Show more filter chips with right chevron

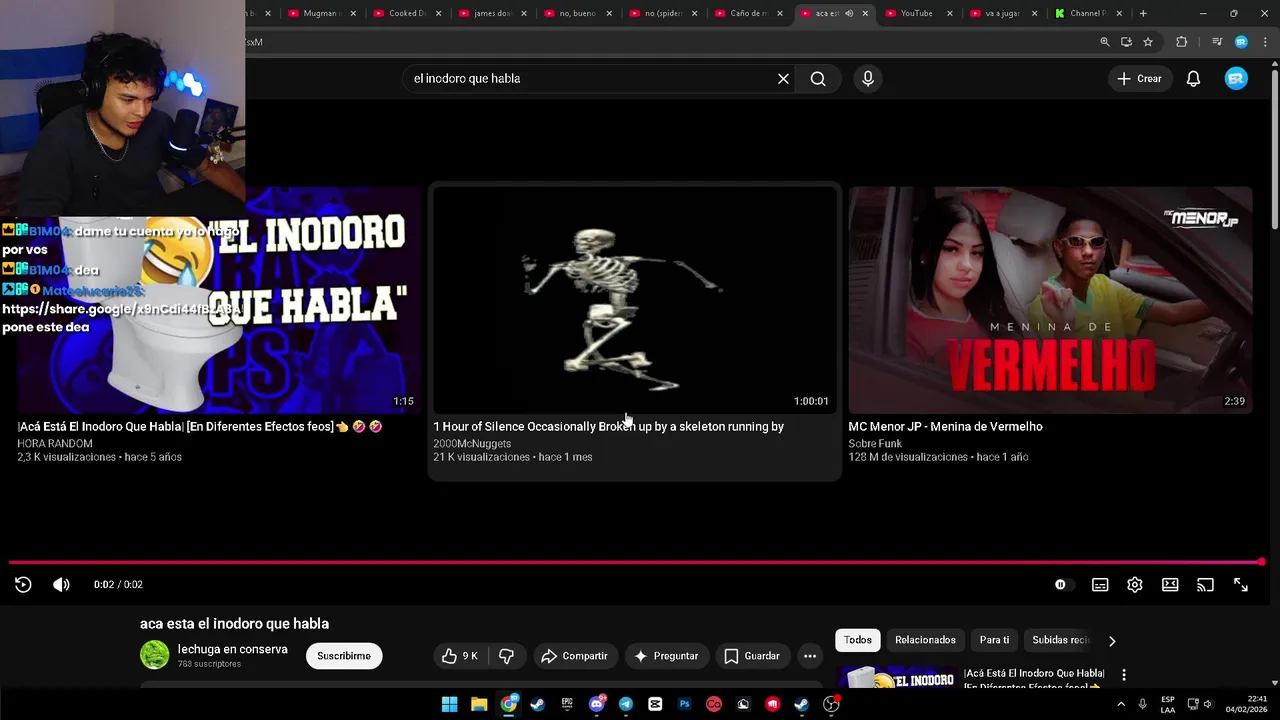1112,641
